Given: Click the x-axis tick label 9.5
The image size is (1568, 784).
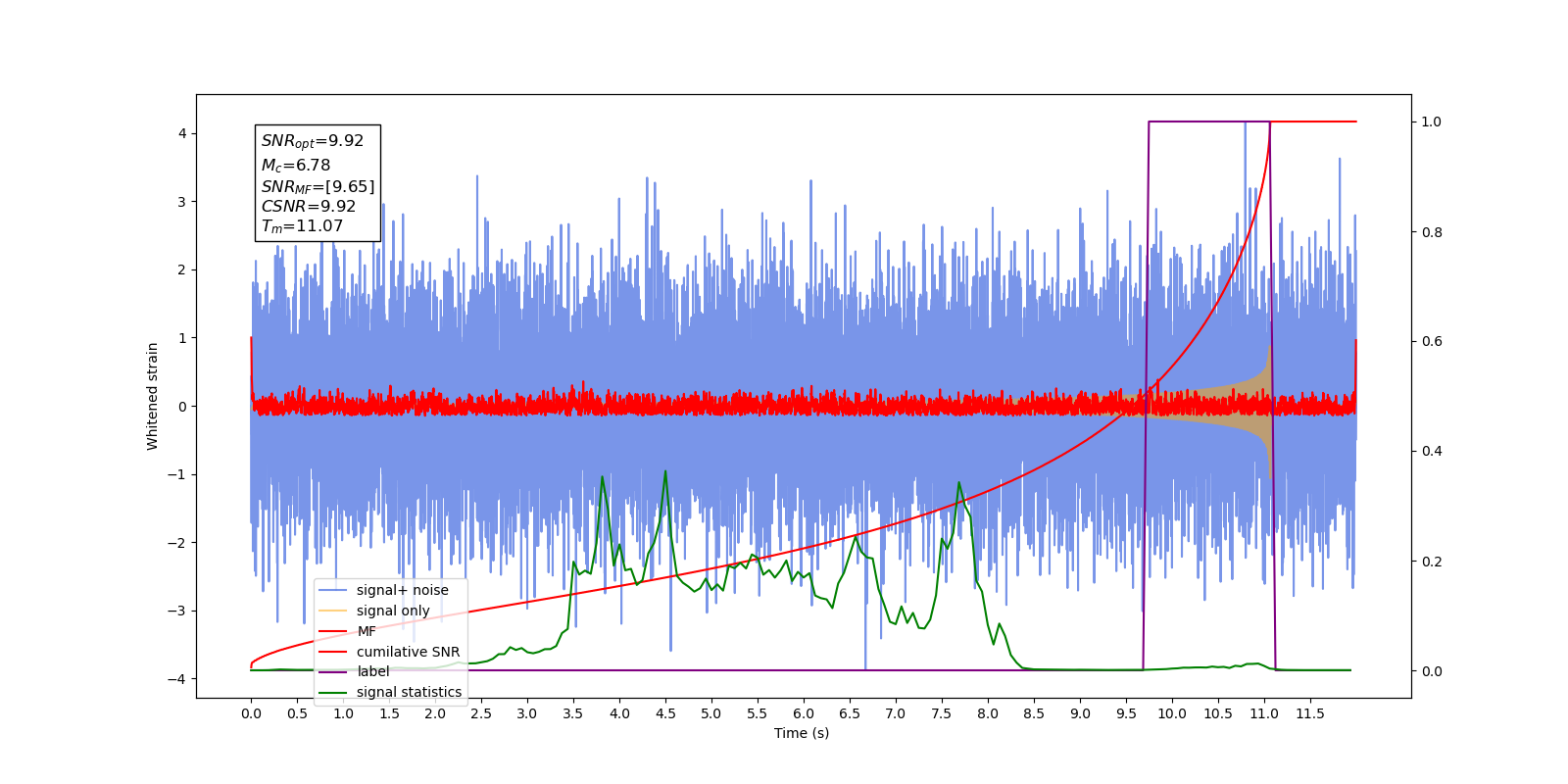Looking at the screenshot, I should pos(1126,714).
